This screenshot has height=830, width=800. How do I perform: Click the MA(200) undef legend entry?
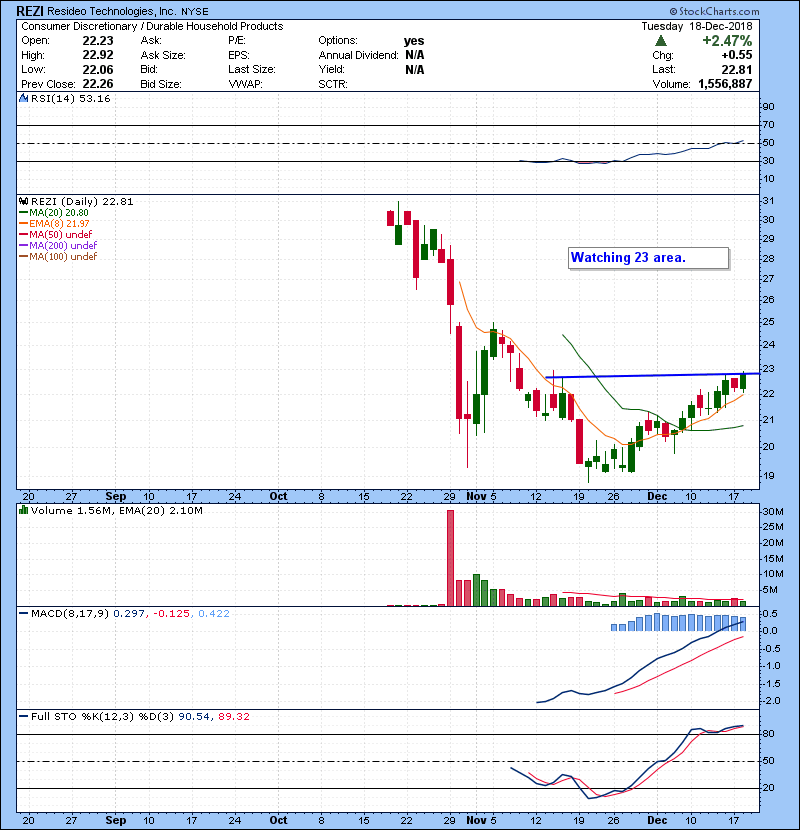pos(58,246)
